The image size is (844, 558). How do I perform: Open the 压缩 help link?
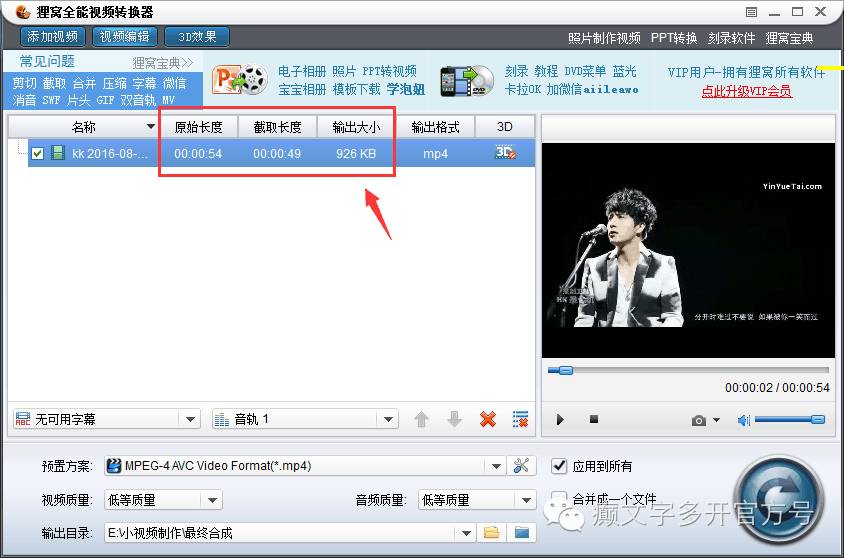tap(115, 83)
